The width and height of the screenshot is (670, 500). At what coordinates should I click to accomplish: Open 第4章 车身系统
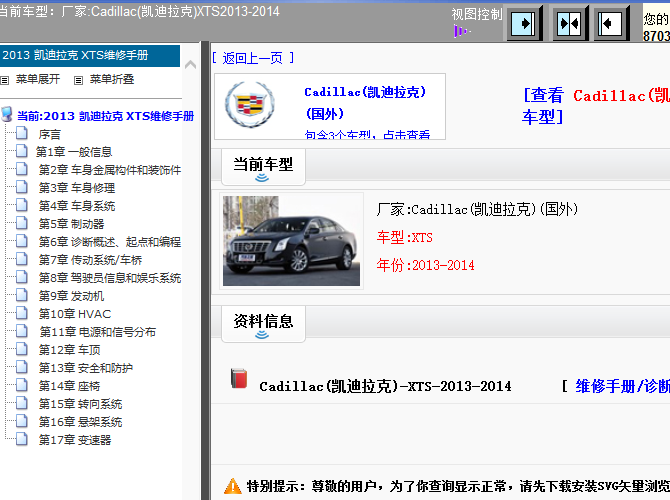point(77,206)
